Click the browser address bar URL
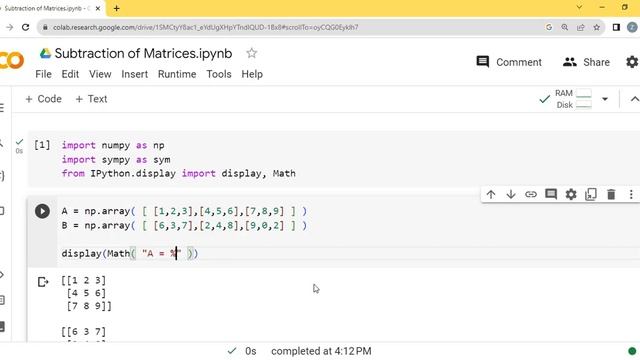 206,27
